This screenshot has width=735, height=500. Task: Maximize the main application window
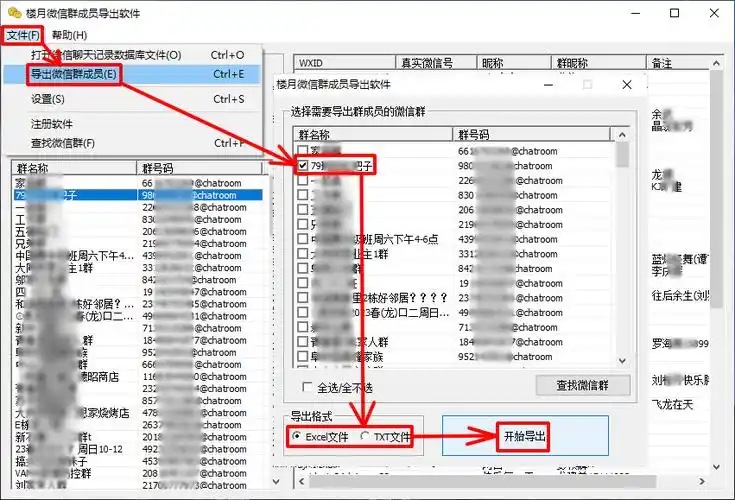tap(674, 13)
